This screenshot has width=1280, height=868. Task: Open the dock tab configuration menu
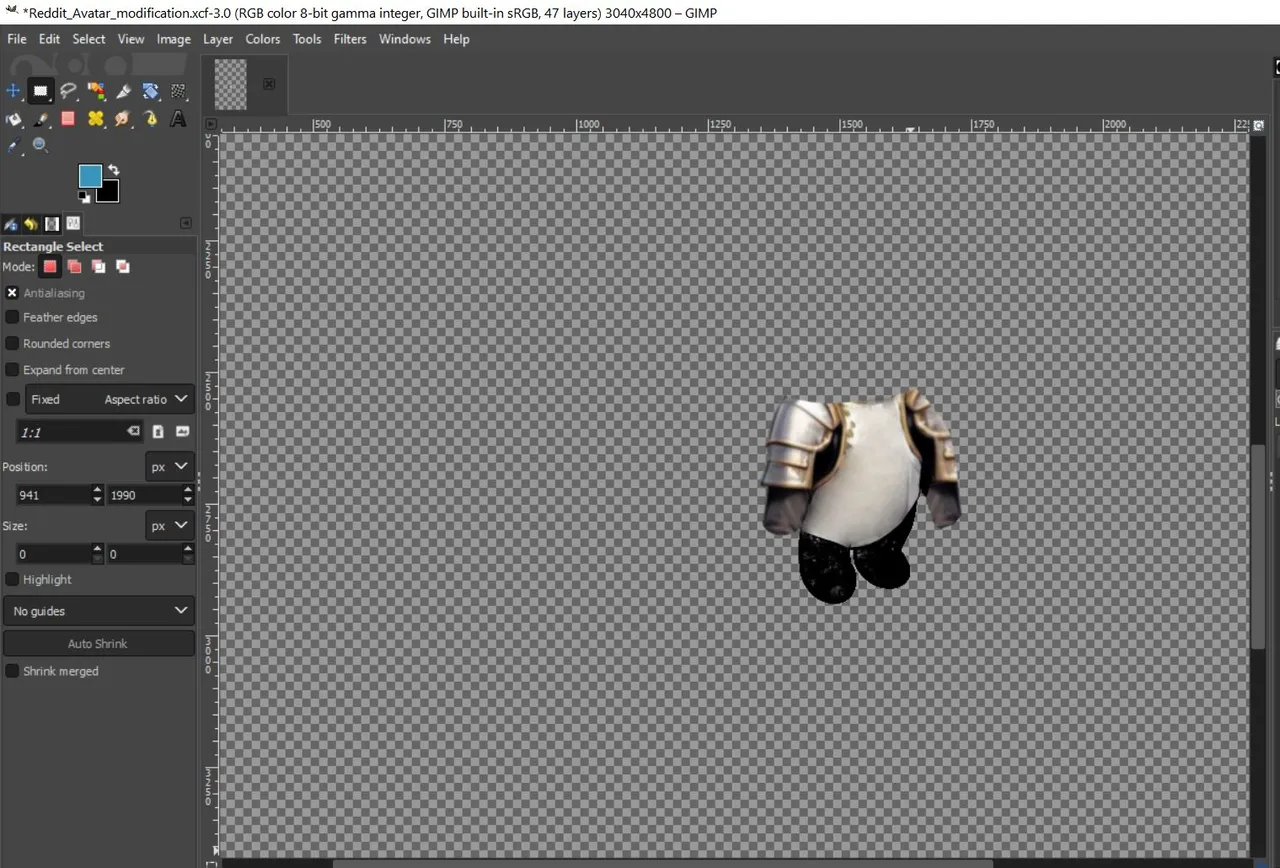pyautogui.click(x=185, y=223)
